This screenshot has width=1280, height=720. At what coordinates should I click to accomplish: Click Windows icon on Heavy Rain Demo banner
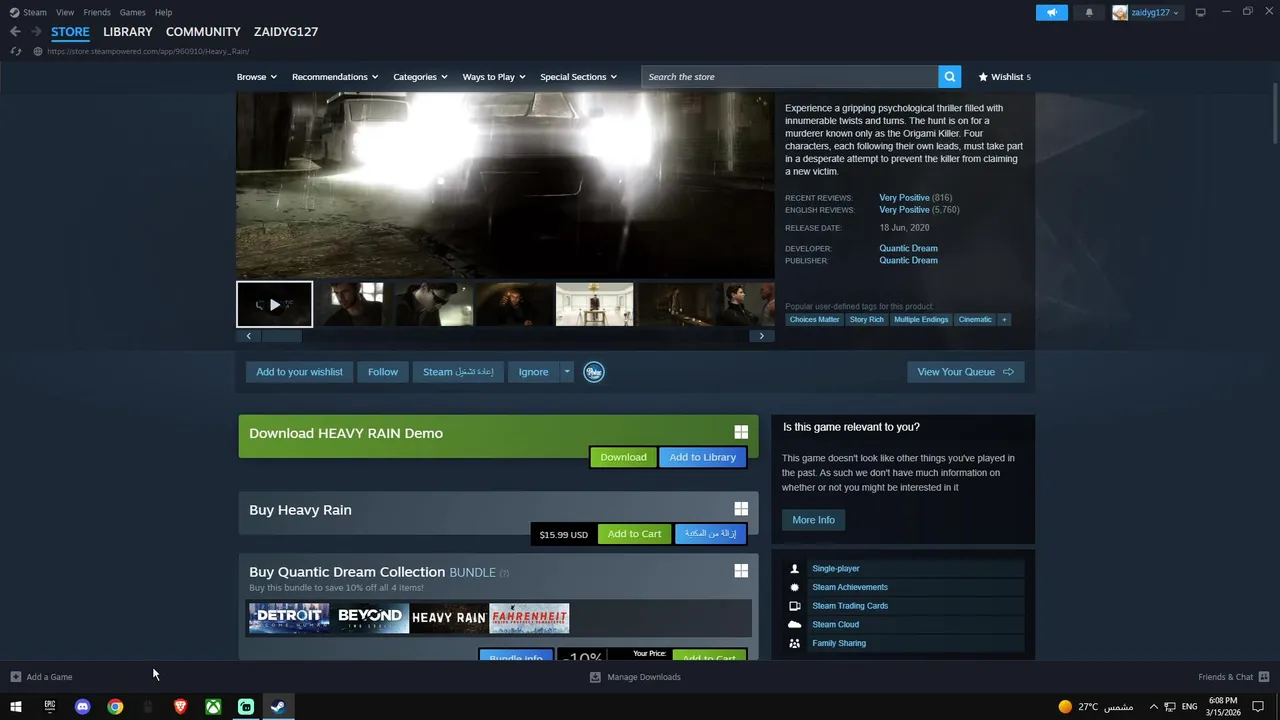[741, 432]
